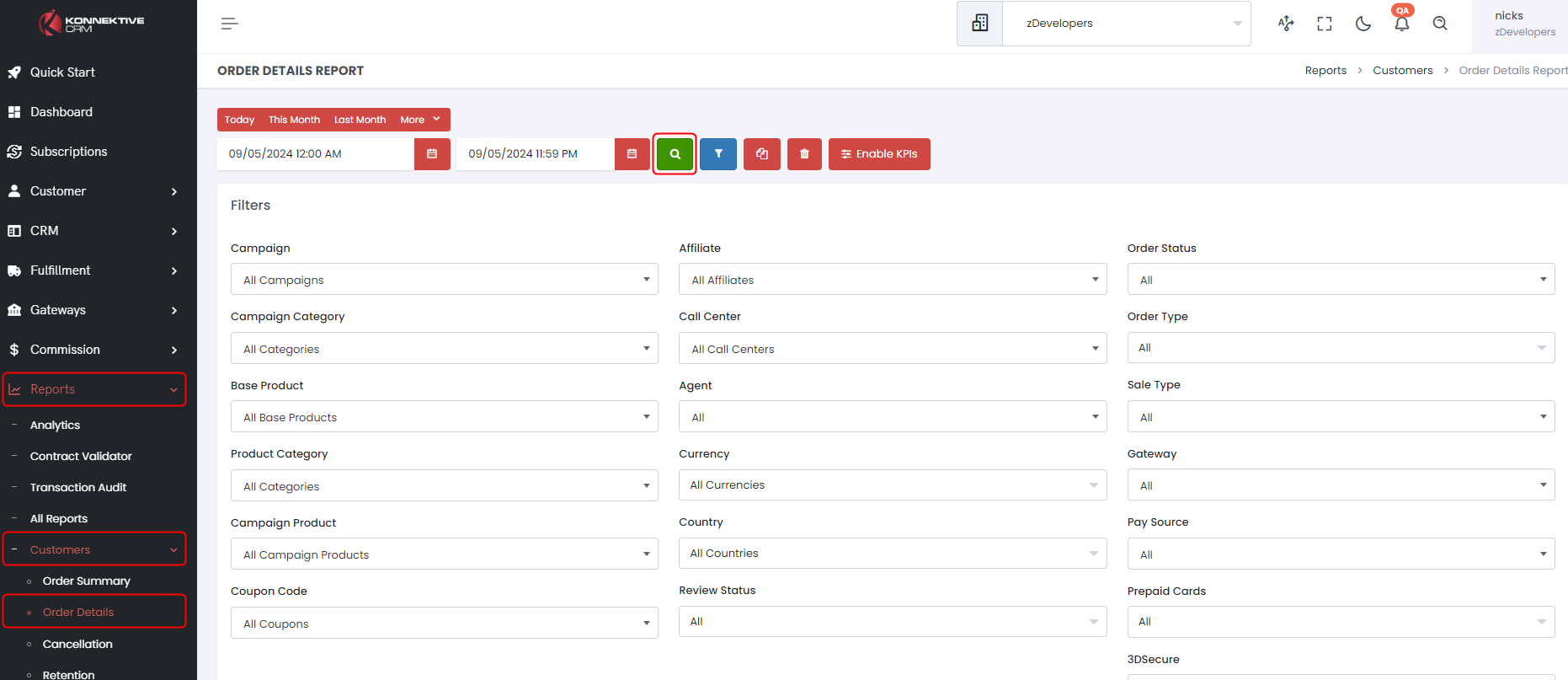
Task: Expand the Order Status dropdown
Action: 1341,280
